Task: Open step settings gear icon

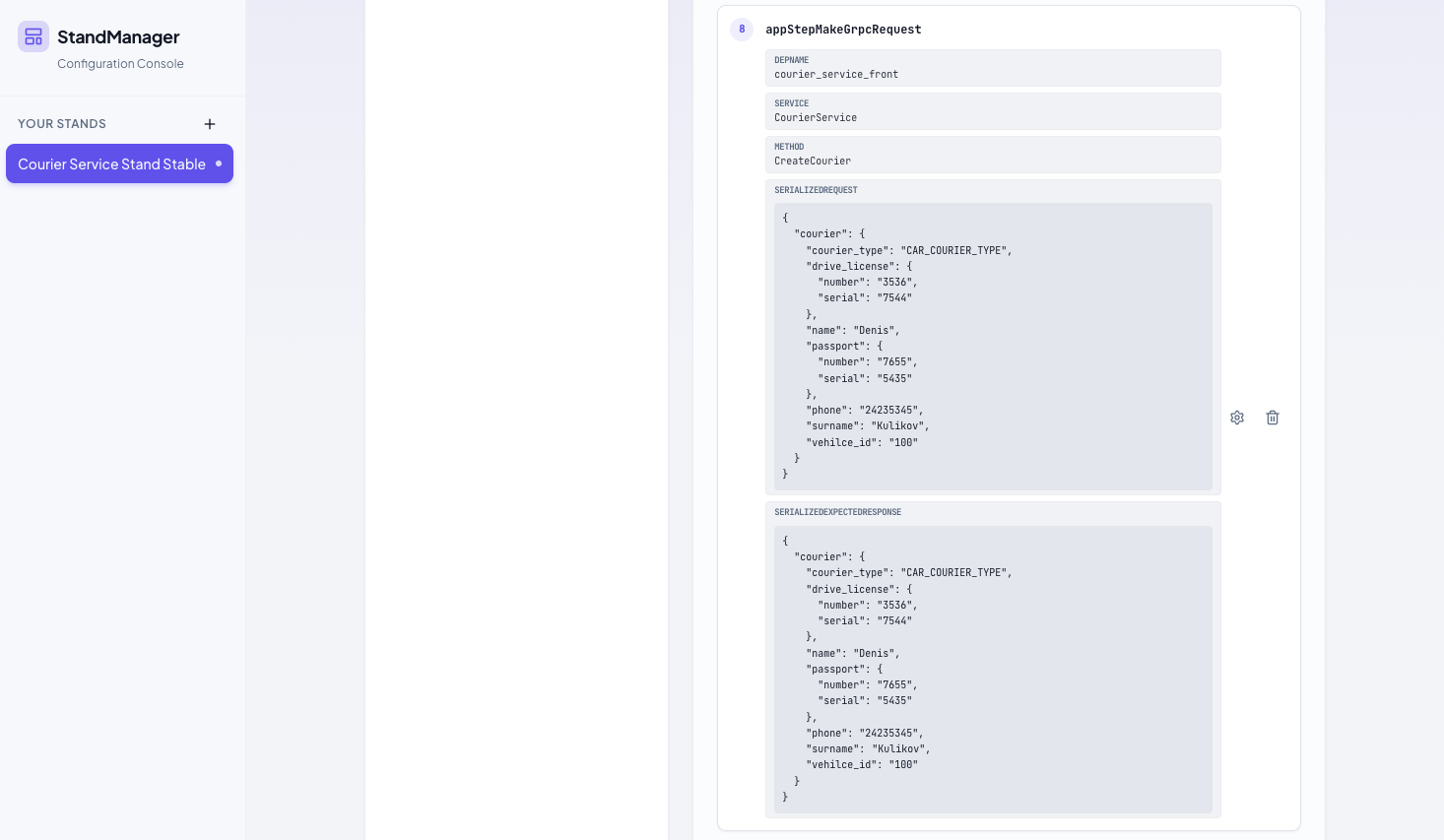Action: [x=1237, y=418]
